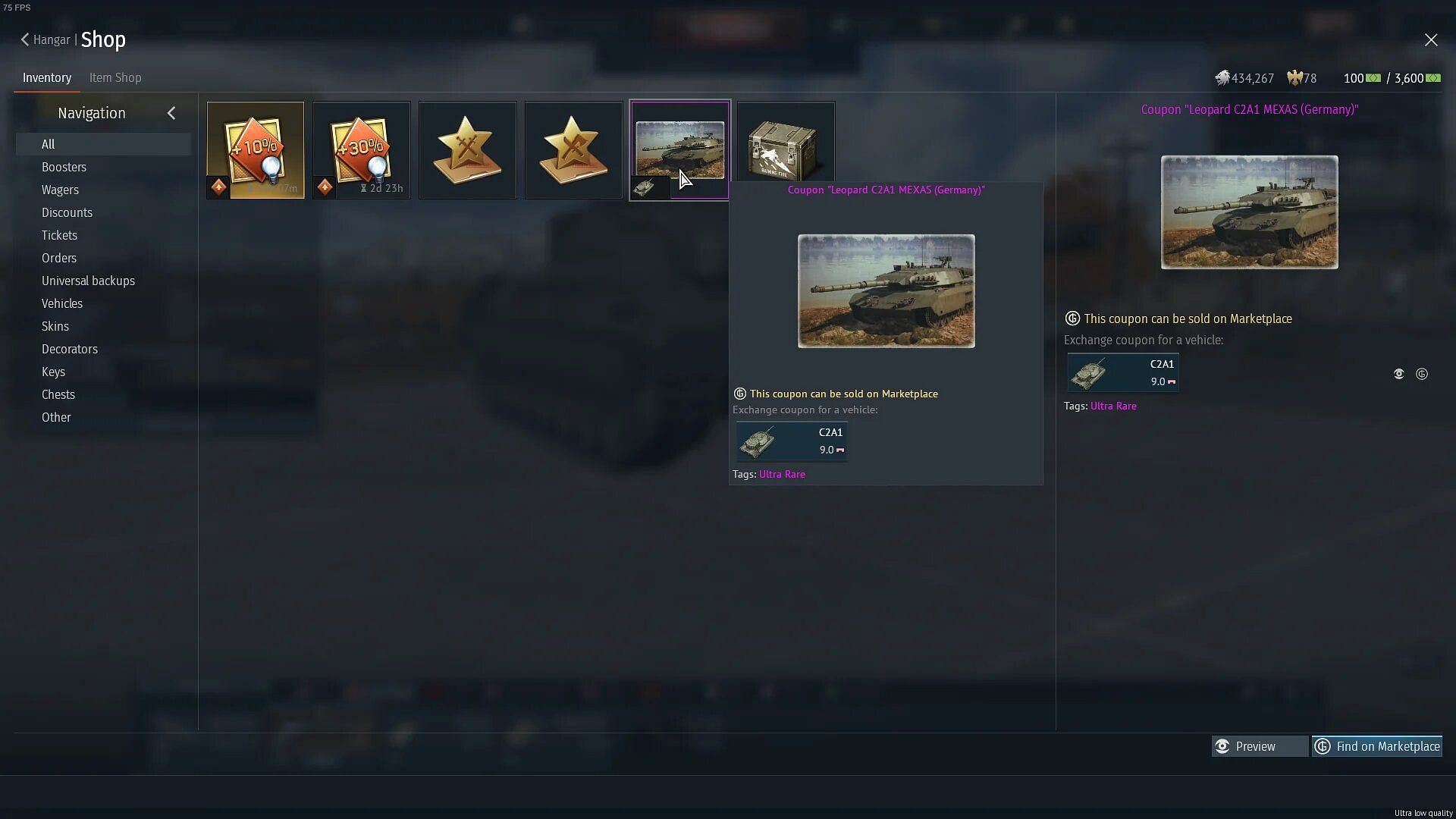Open the C2A1 vehicle exchange card
This screenshot has height=819, width=1456.
(1123, 373)
